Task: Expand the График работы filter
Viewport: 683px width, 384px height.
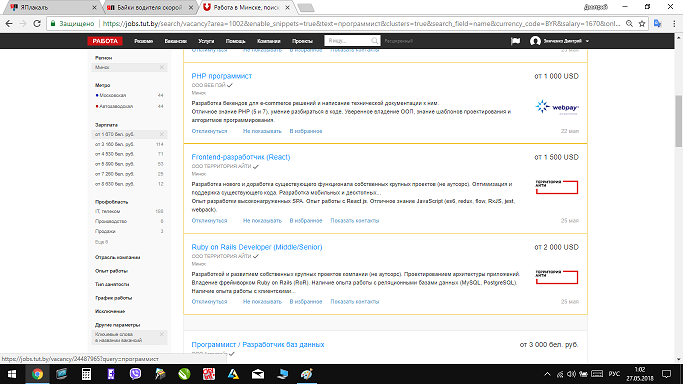Action: pos(113,298)
